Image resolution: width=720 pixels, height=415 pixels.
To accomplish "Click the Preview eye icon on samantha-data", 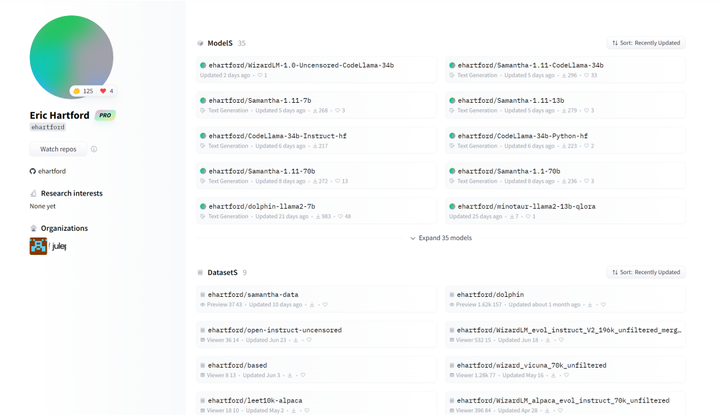I will pos(202,305).
